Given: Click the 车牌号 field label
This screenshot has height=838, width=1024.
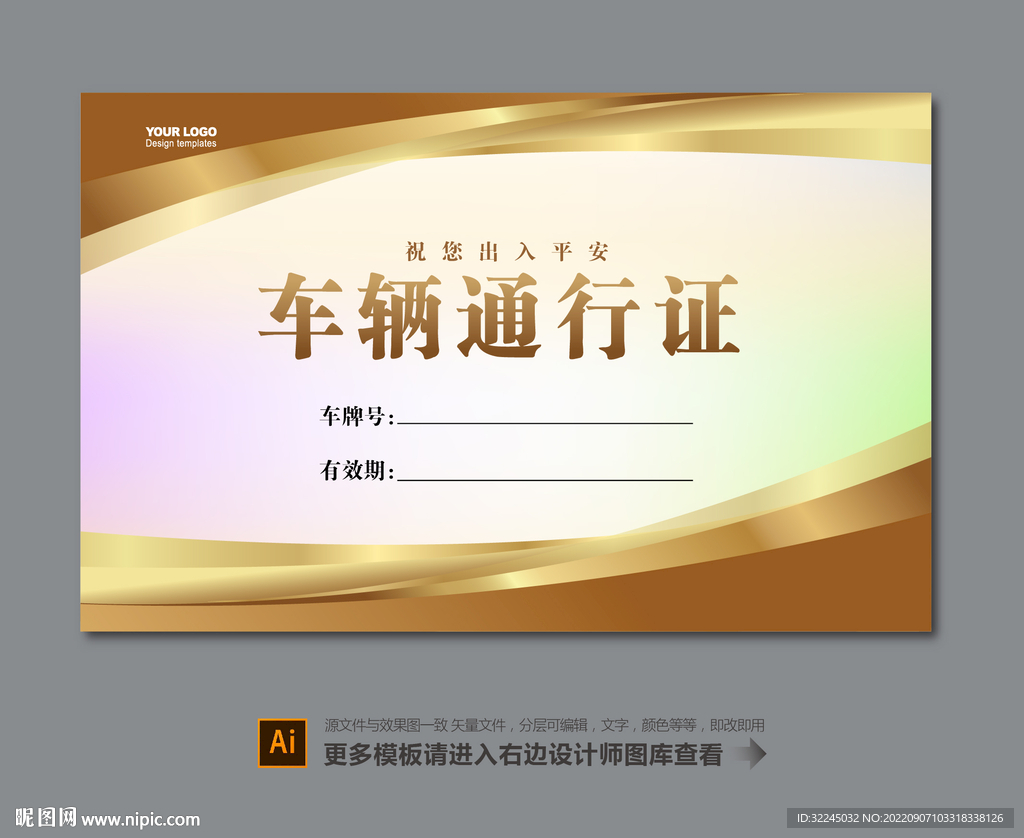Looking at the screenshot, I should coord(350,414).
